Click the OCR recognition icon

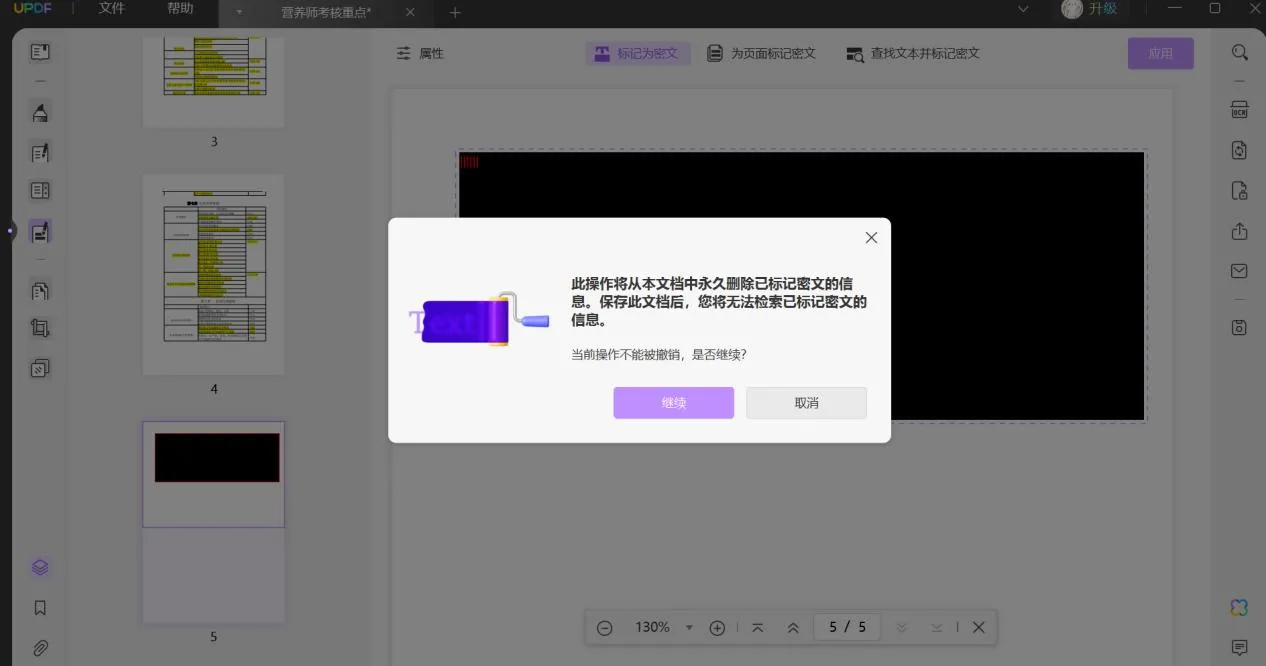pyautogui.click(x=1239, y=110)
